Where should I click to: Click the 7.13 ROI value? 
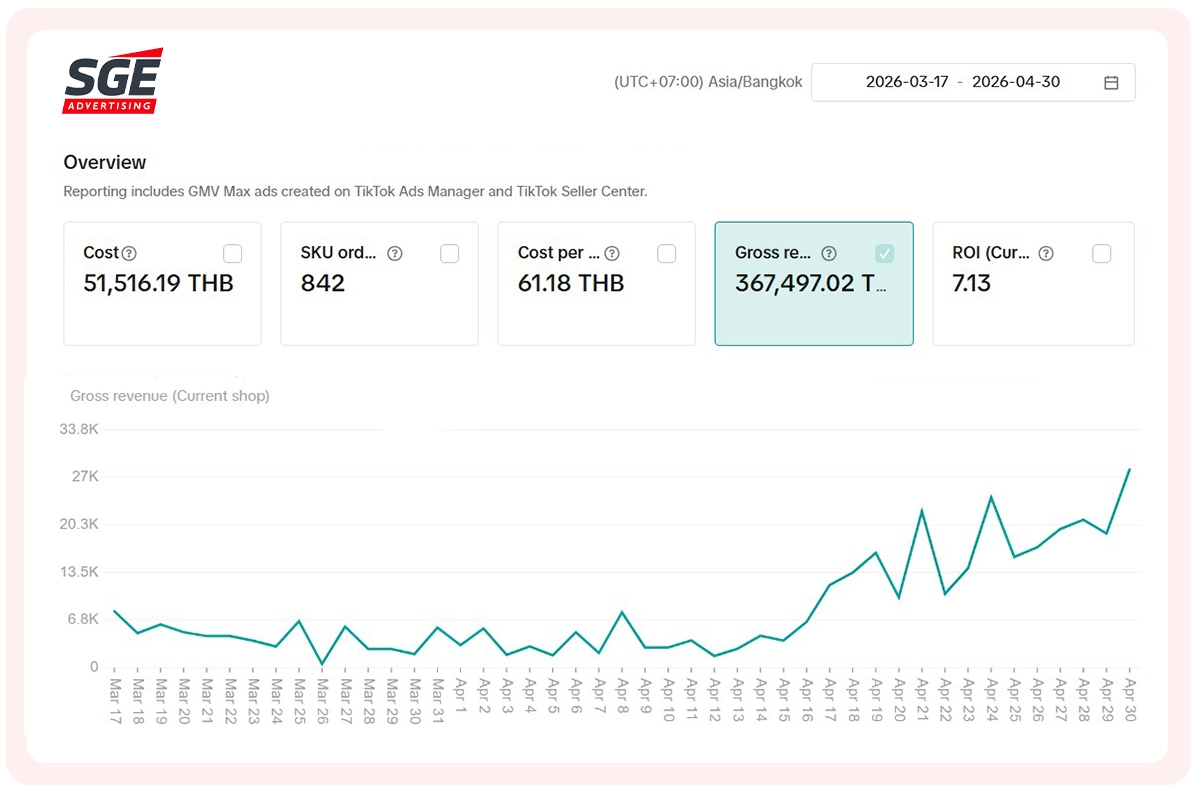tap(972, 284)
